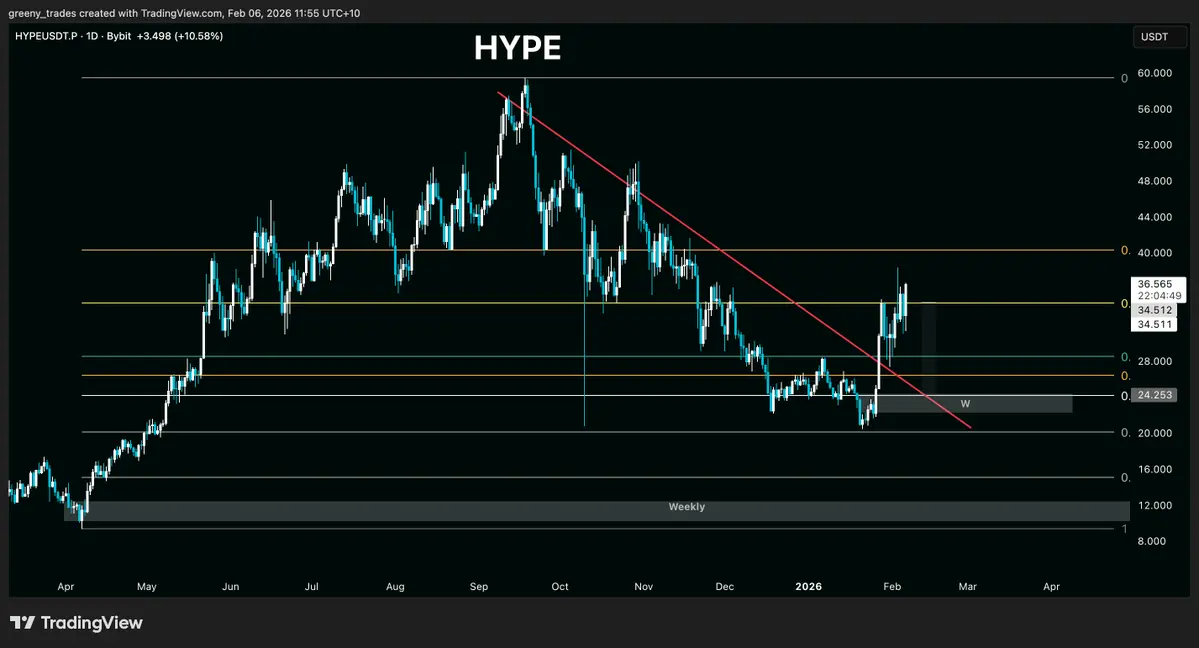1199x648 pixels.
Task: Click the +3.498 (+10.58%) change value
Action: [x=180, y=36]
